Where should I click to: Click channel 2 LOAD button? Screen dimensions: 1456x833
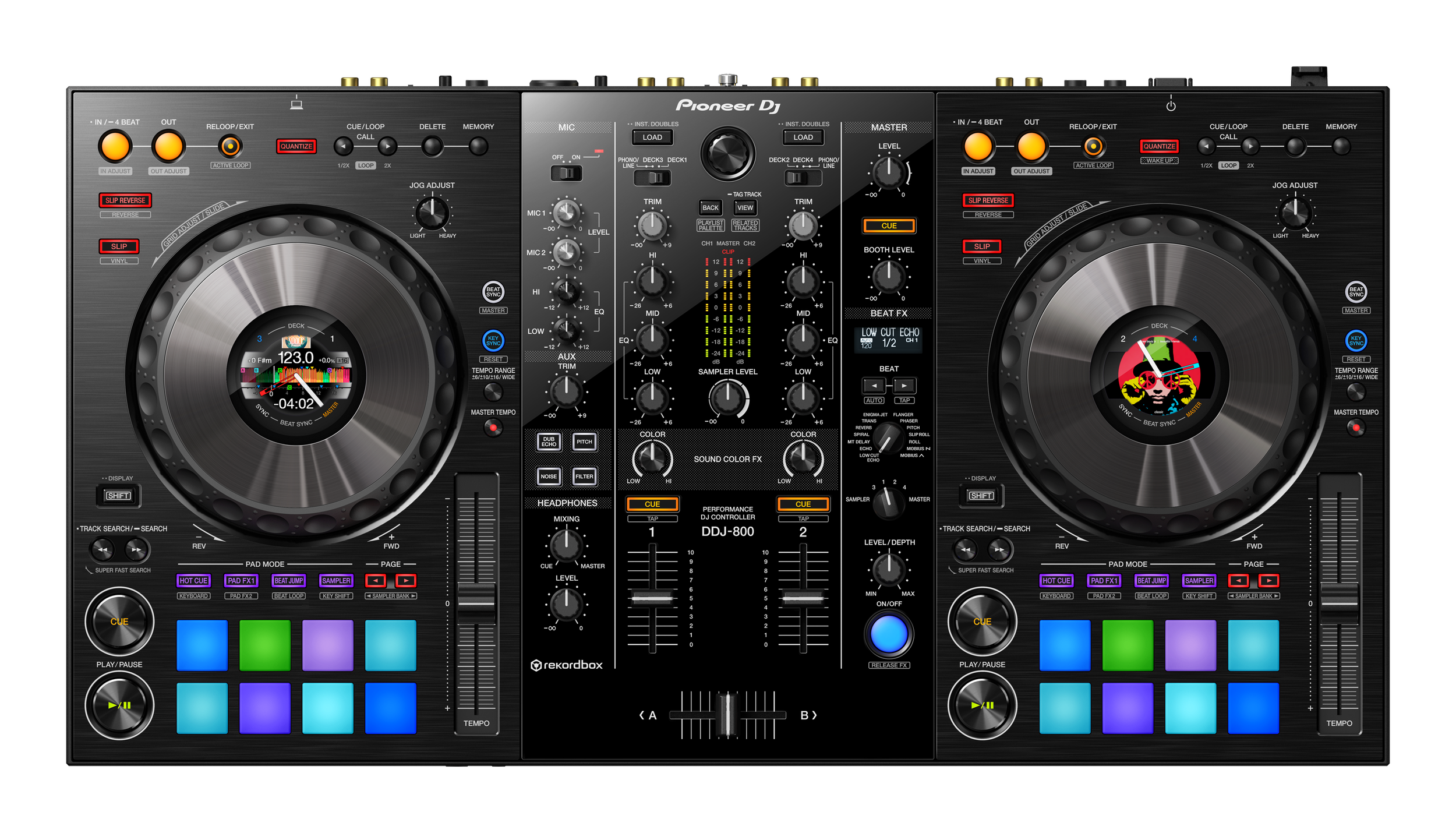(803, 137)
